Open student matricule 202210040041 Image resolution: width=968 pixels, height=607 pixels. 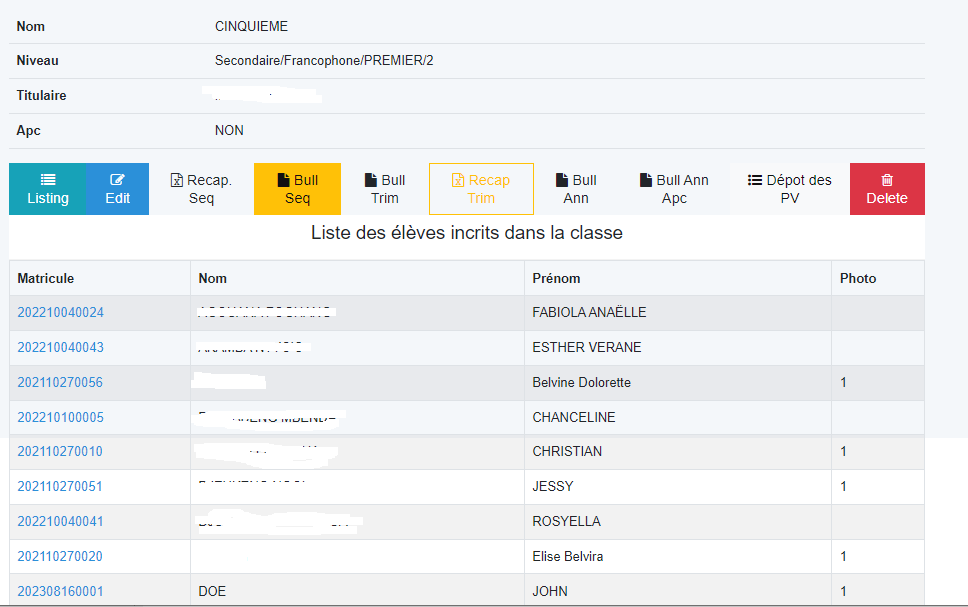pyautogui.click(x=60, y=521)
